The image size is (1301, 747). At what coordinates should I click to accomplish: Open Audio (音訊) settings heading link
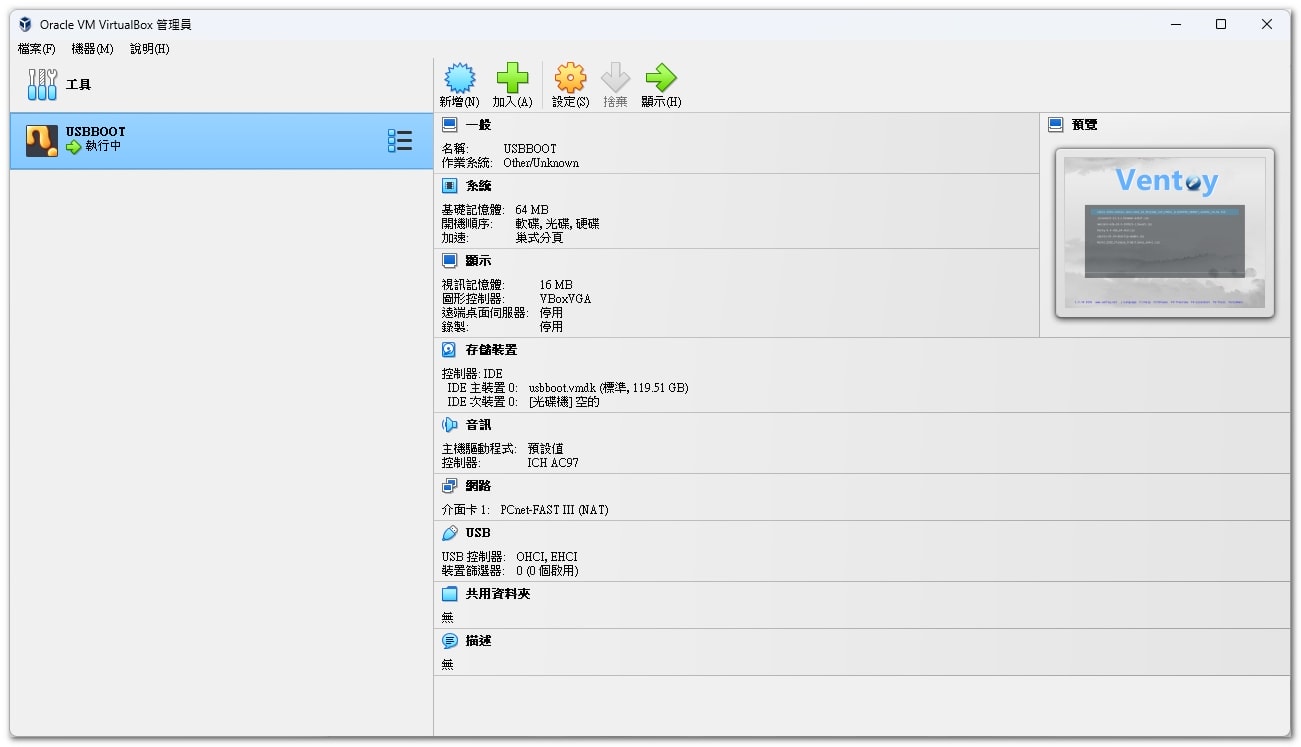pos(478,425)
